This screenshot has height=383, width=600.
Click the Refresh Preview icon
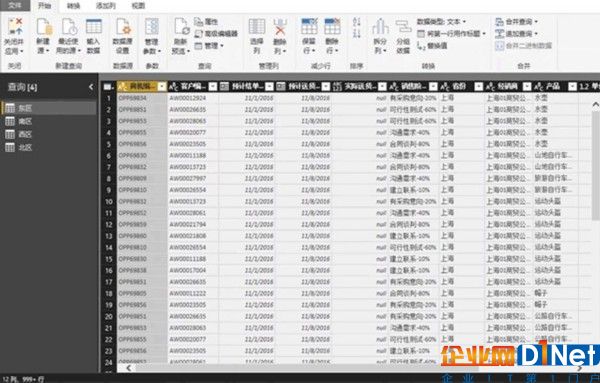click(181, 27)
